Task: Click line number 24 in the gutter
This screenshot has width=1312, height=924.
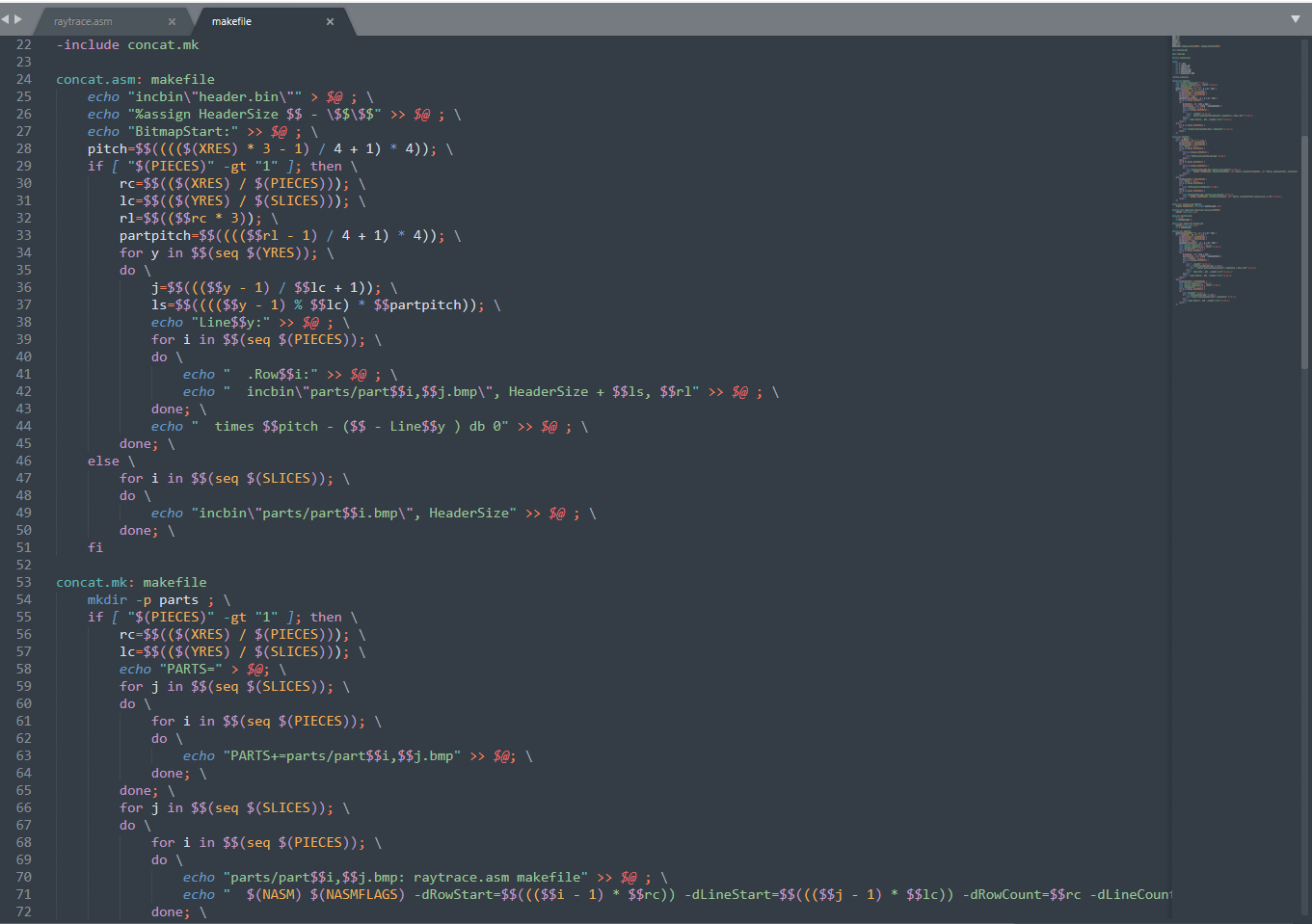Action: [23, 79]
